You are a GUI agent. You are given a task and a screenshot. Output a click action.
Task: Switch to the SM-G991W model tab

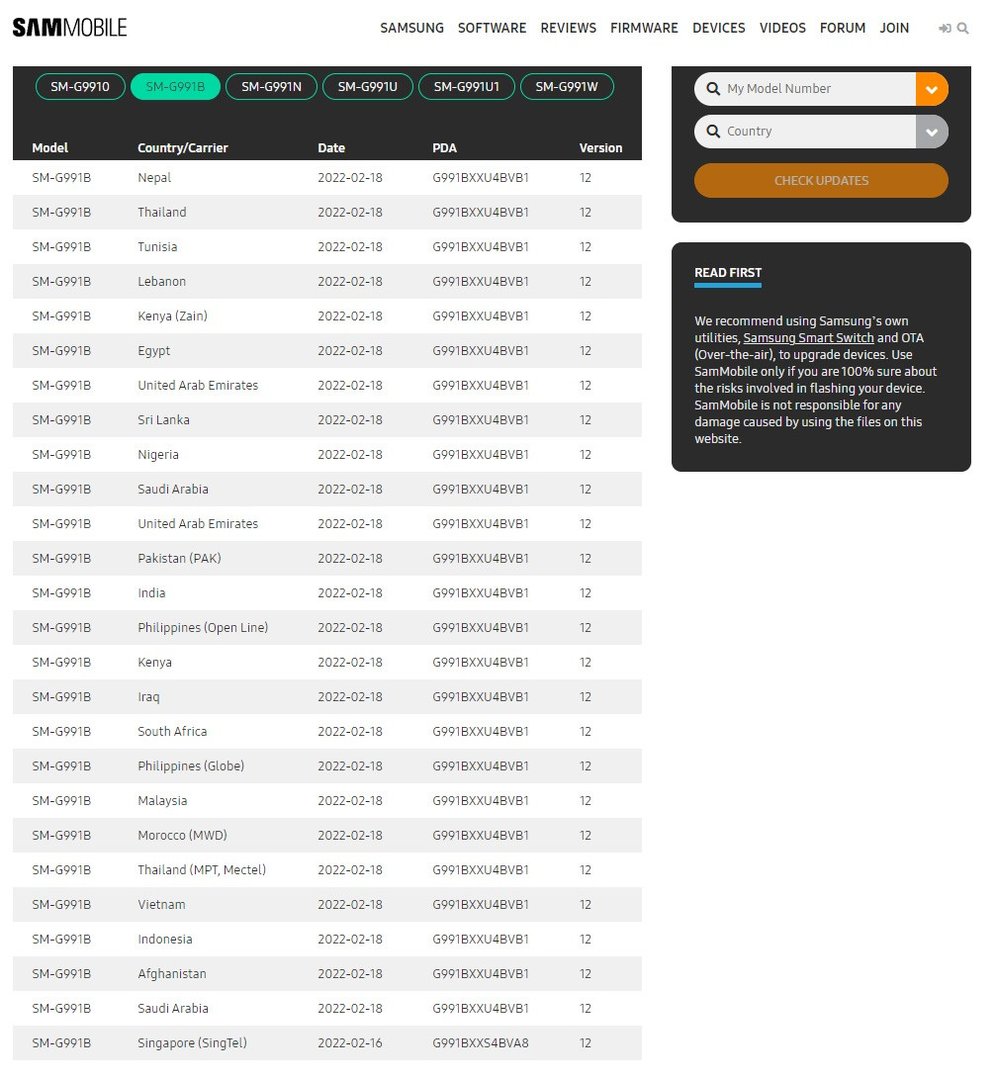point(567,87)
